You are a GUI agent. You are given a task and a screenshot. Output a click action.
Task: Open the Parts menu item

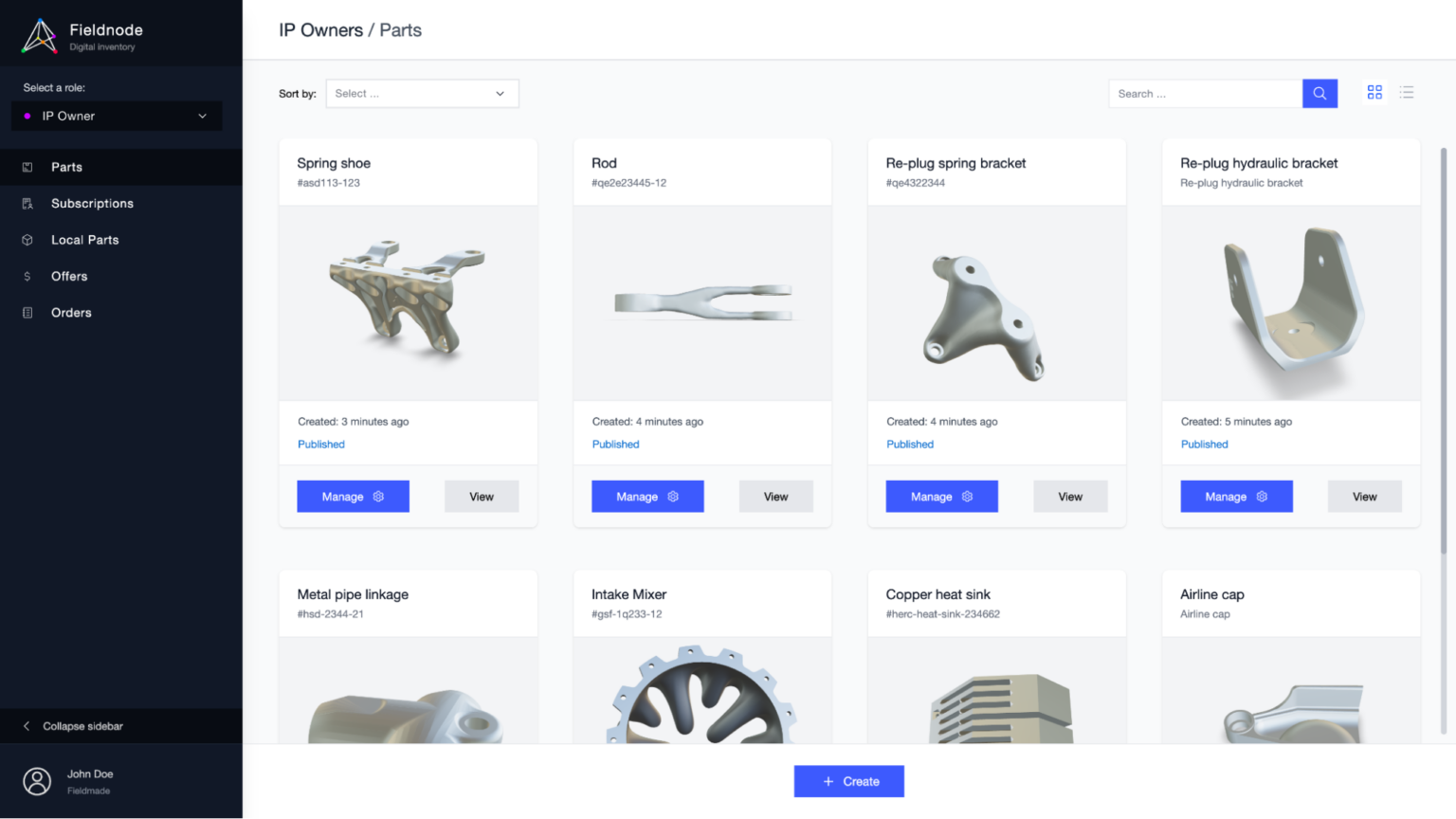click(x=66, y=167)
